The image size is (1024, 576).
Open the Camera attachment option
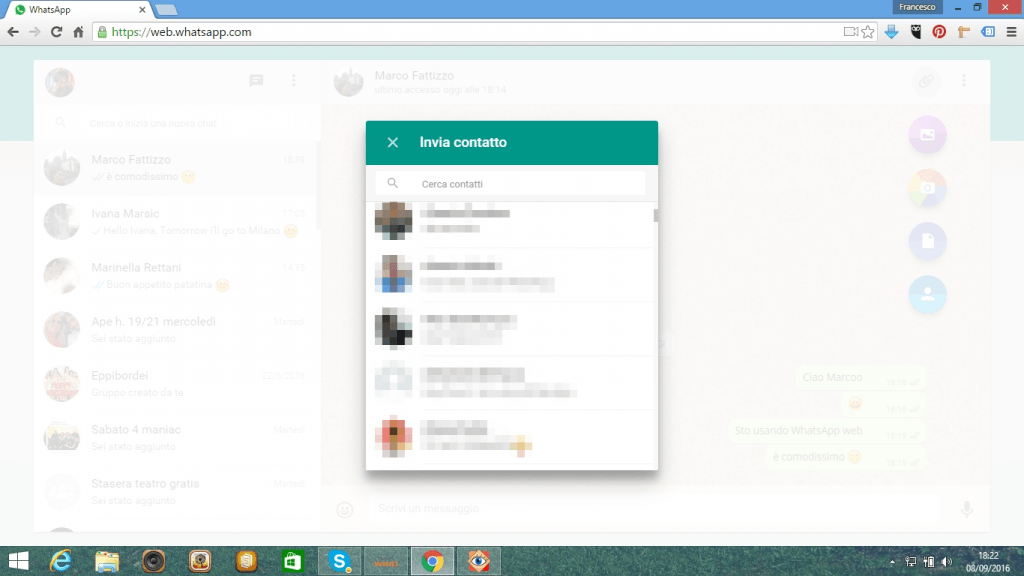click(926, 188)
